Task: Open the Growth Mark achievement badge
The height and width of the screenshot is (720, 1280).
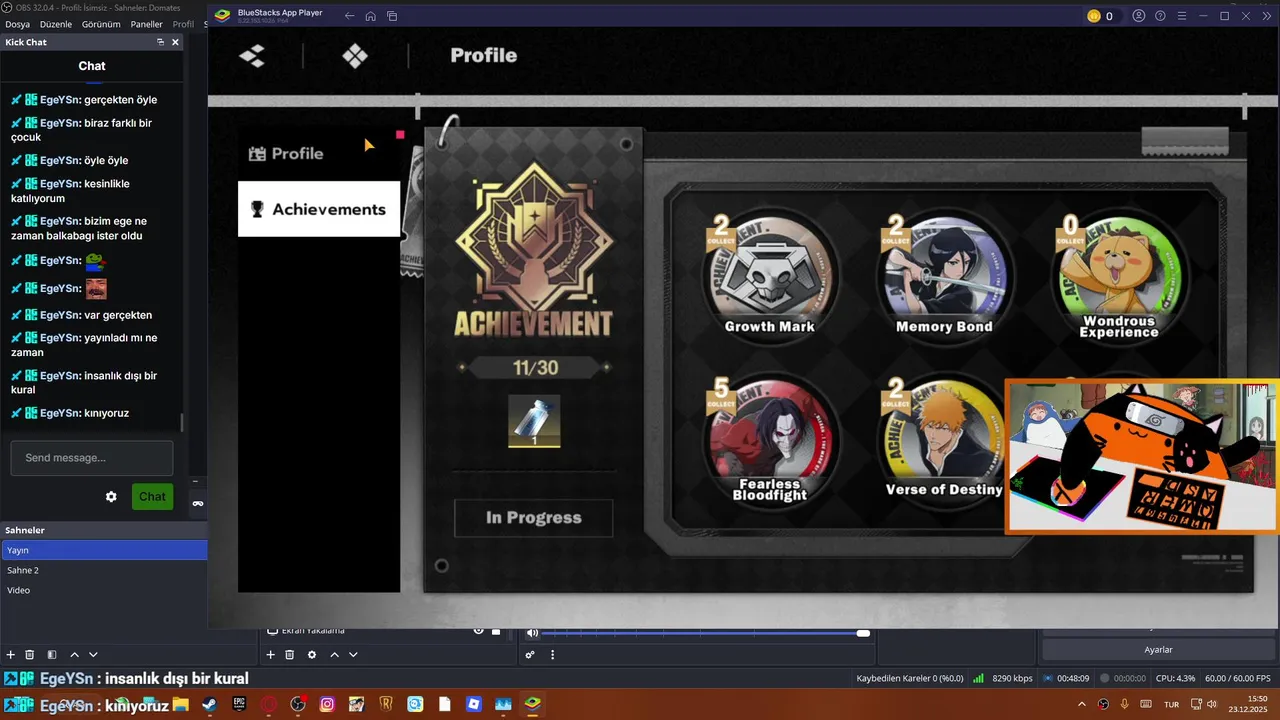Action: pos(770,275)
